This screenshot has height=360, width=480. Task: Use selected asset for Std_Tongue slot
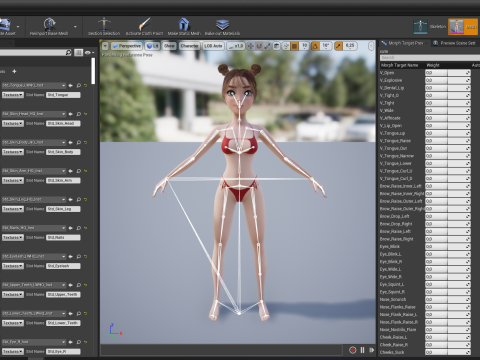coord(71,85)
